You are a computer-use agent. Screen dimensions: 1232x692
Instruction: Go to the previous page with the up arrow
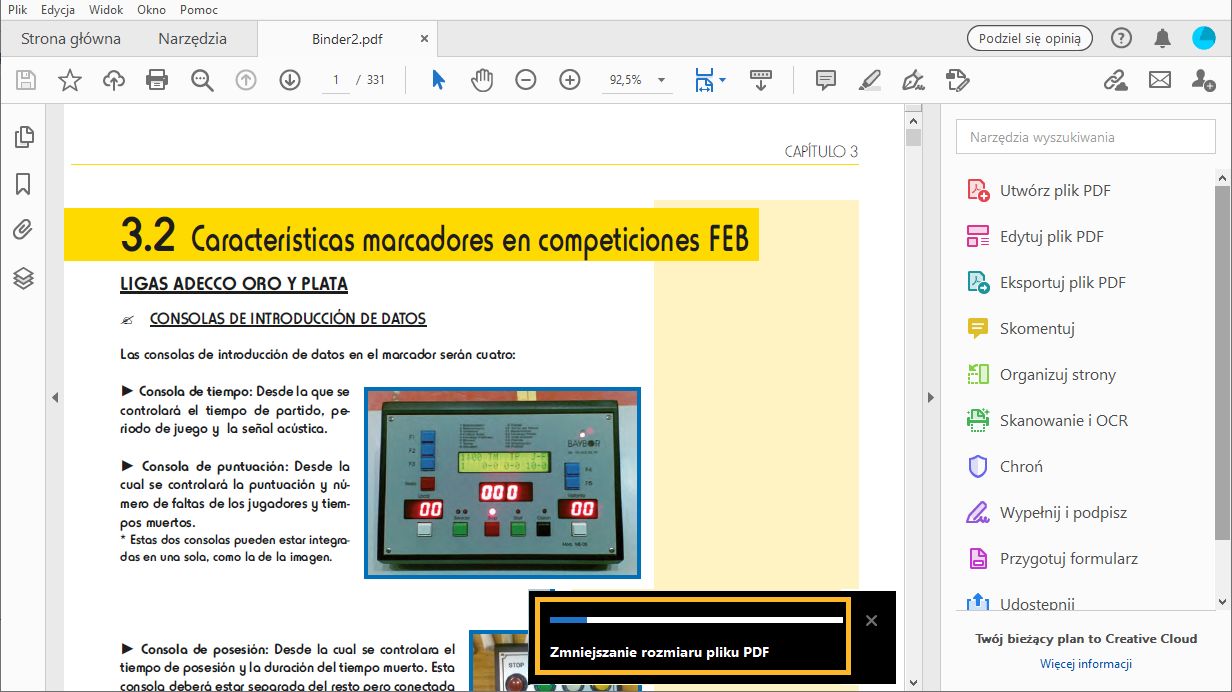tap(246, 80)
